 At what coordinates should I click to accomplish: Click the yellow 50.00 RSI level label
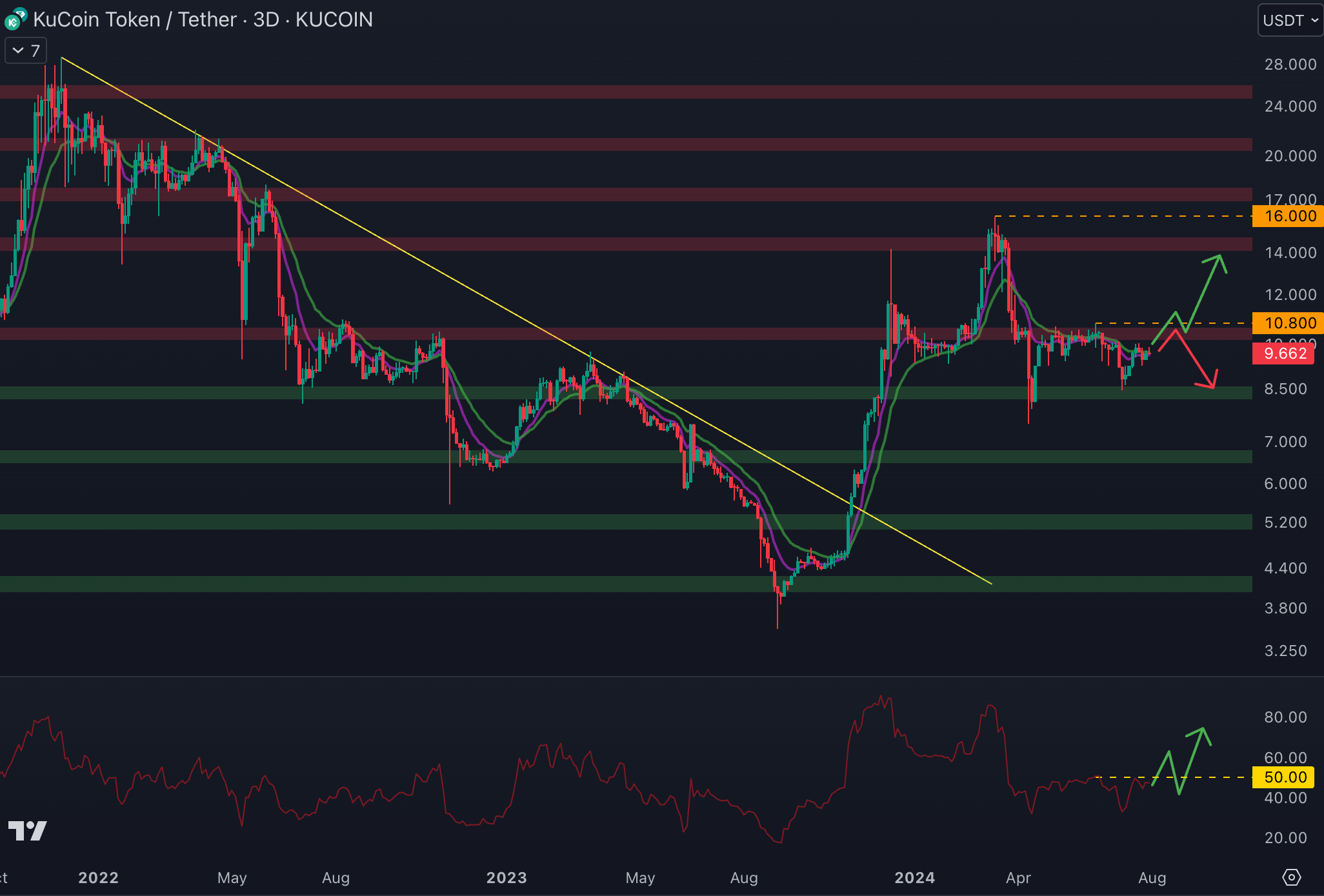point(1285,777)
